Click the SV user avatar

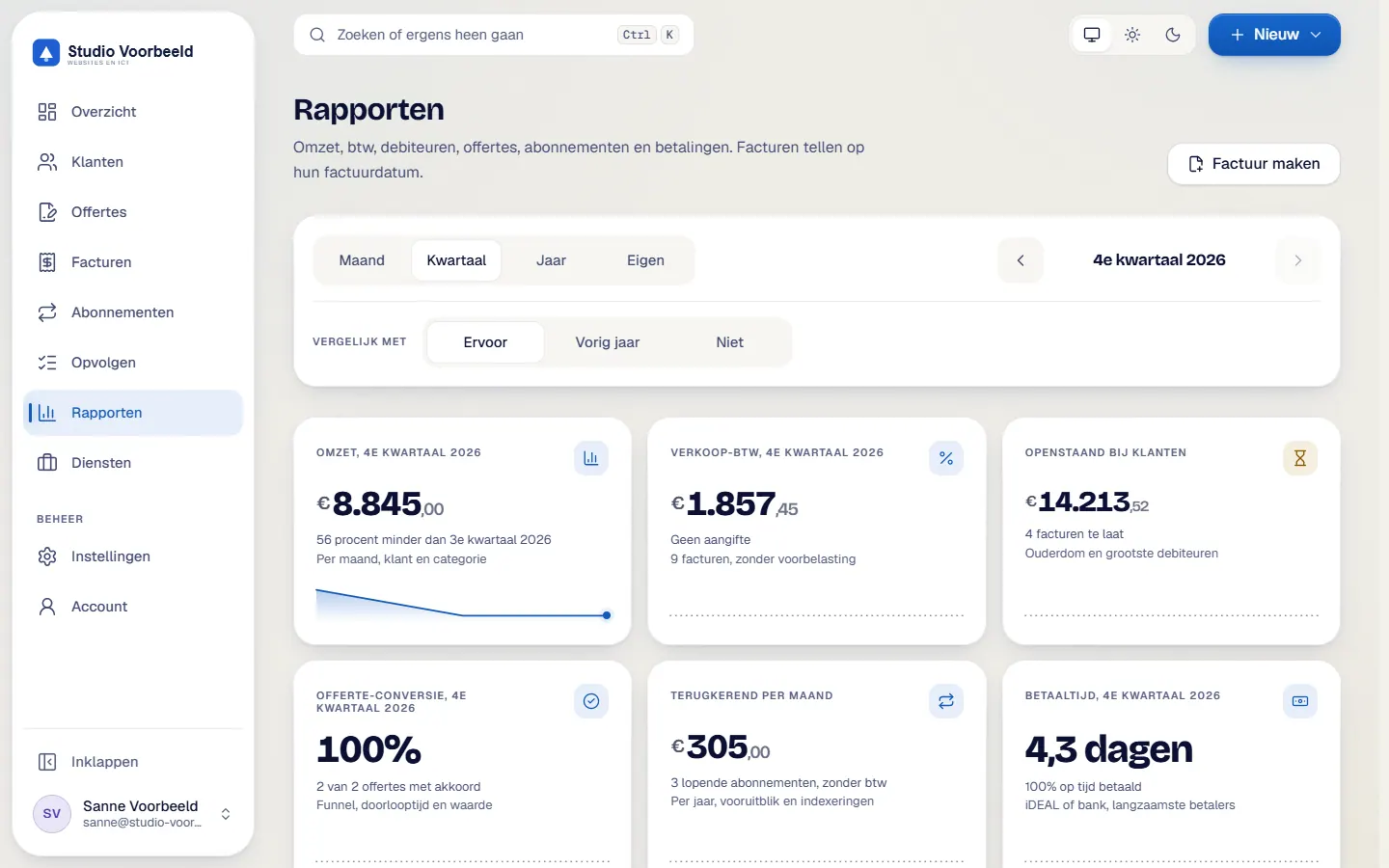[x=52, y=814]
